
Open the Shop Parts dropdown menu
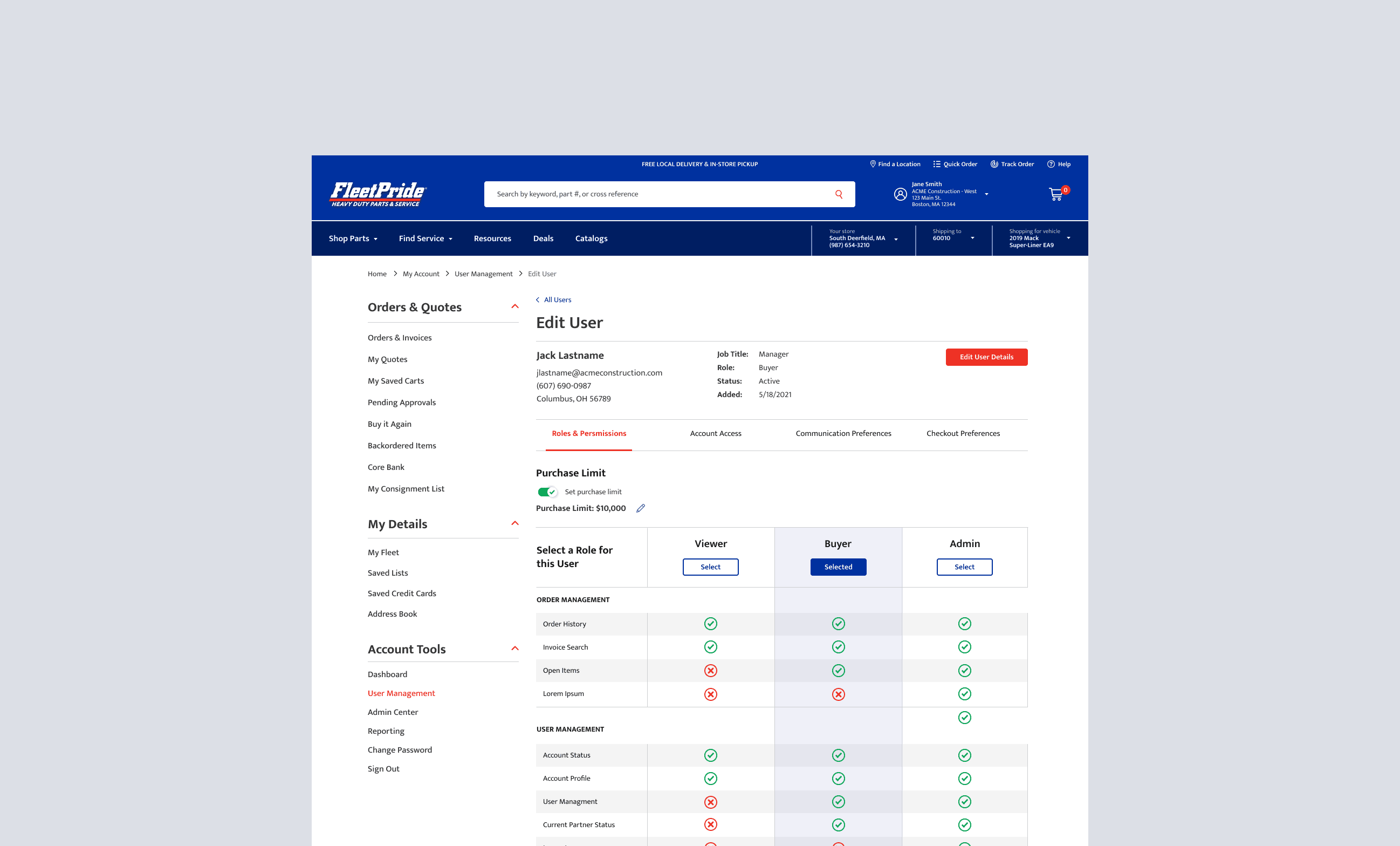353,239
